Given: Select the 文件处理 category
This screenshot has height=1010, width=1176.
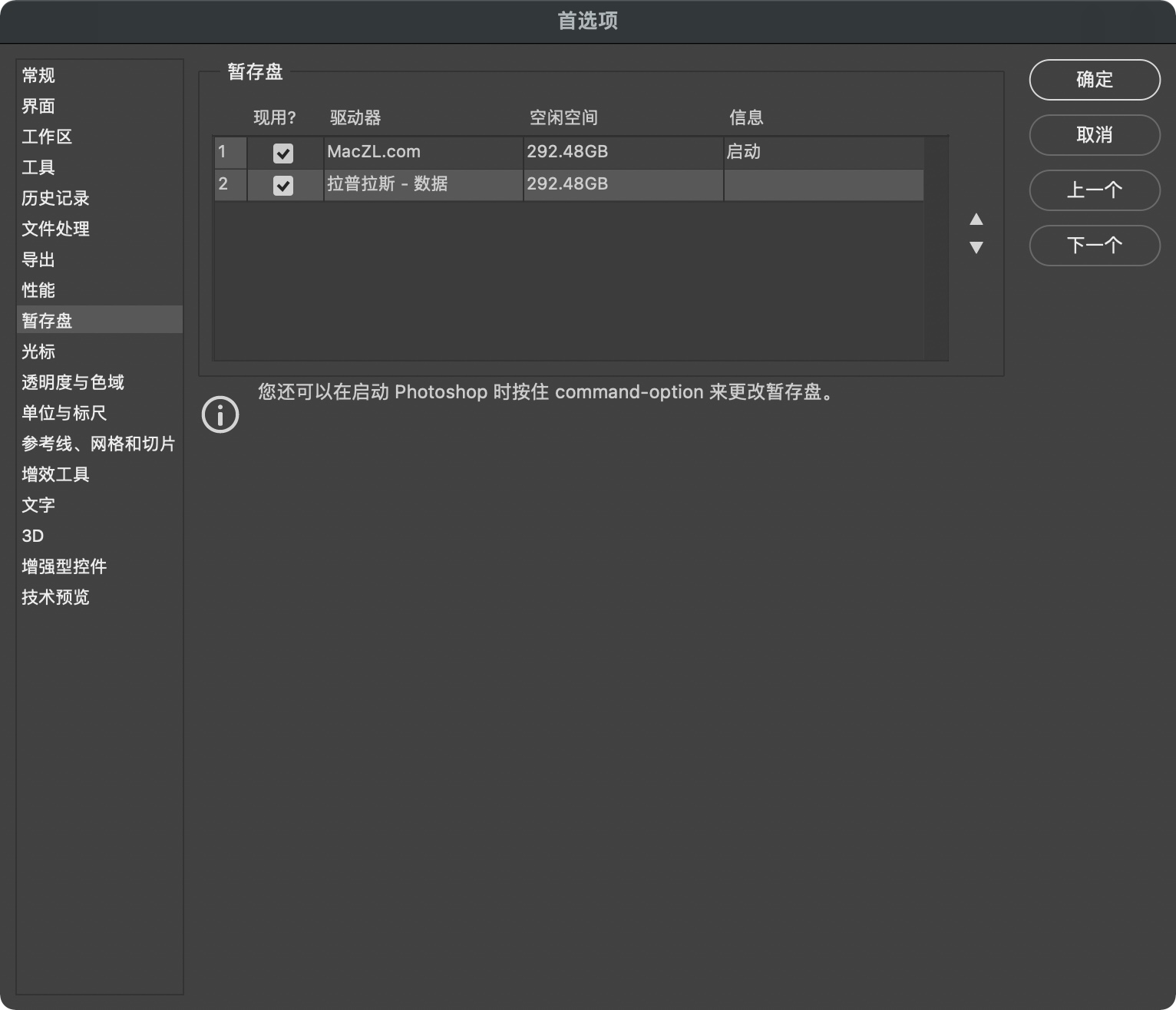Looking at the screenshot, I should pyautogui.click(x=55, y=229).
